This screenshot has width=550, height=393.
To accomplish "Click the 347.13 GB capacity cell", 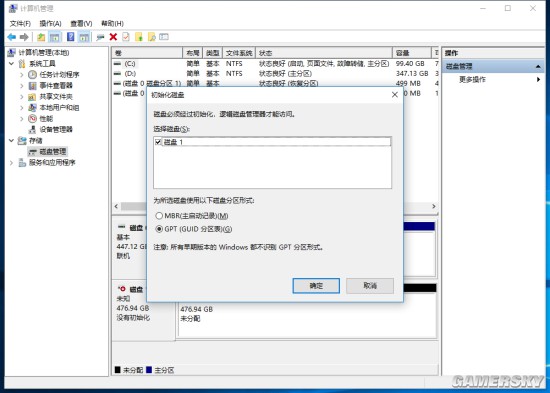I will pos(412,73).
